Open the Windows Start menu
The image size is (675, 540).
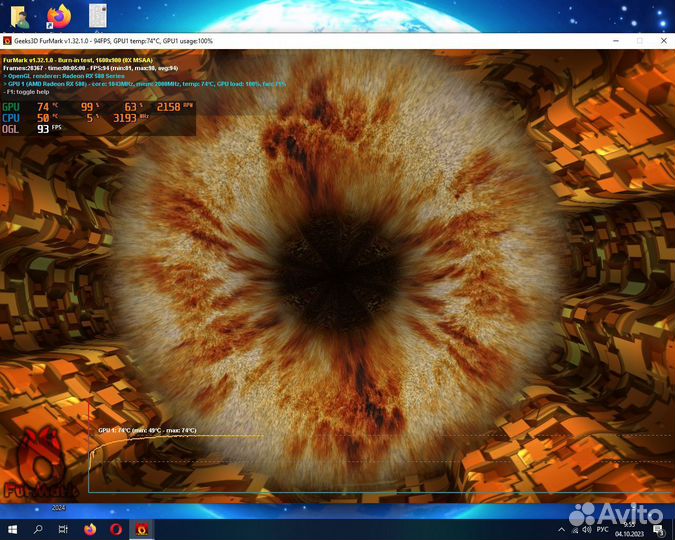[x=13, y=528]
